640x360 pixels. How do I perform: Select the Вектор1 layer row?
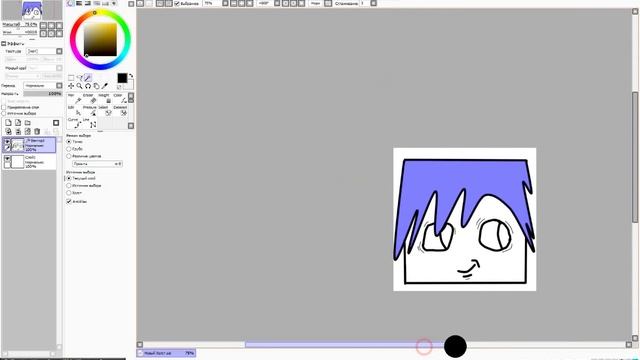(x=29, y=145)
